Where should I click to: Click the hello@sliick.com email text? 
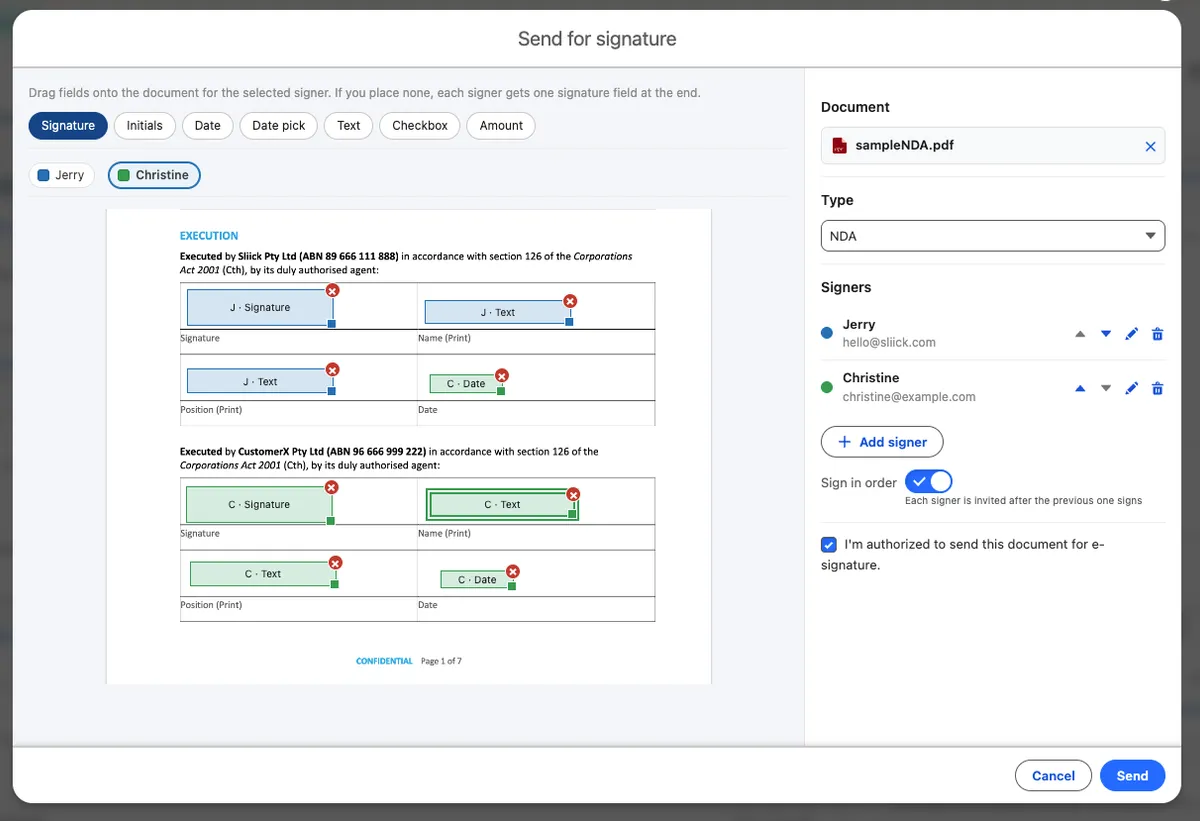point(889,342)
